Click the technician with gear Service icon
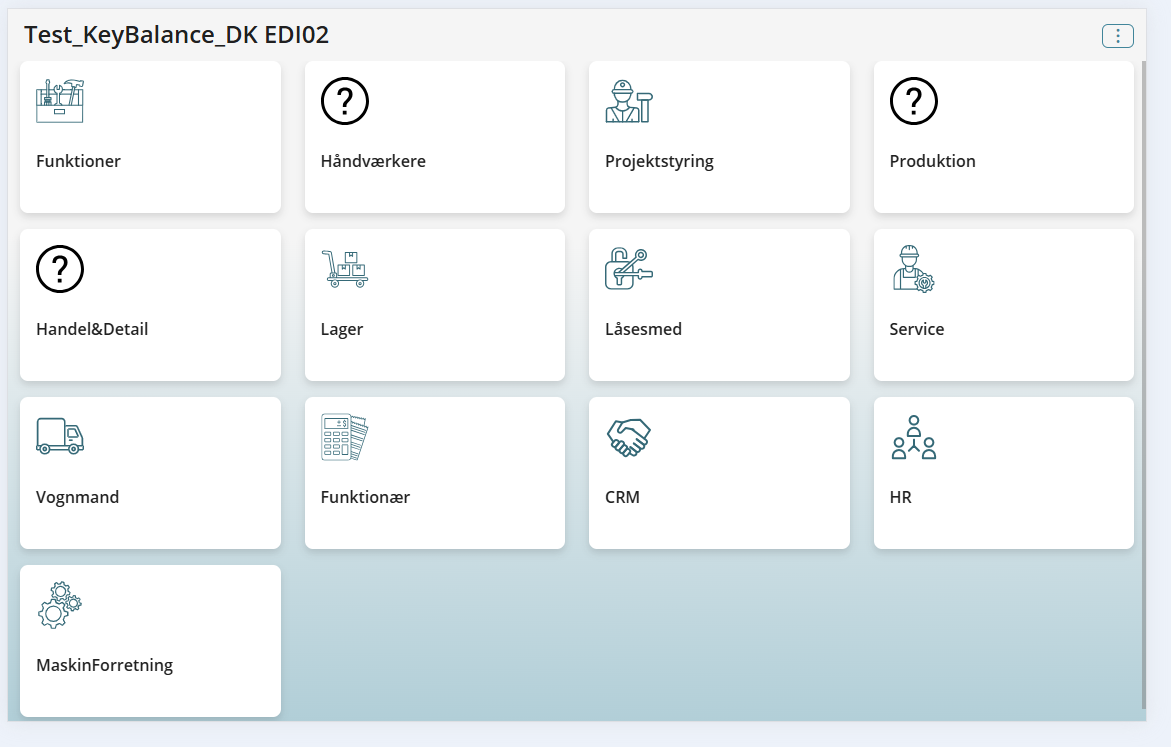 click(913, 268)
